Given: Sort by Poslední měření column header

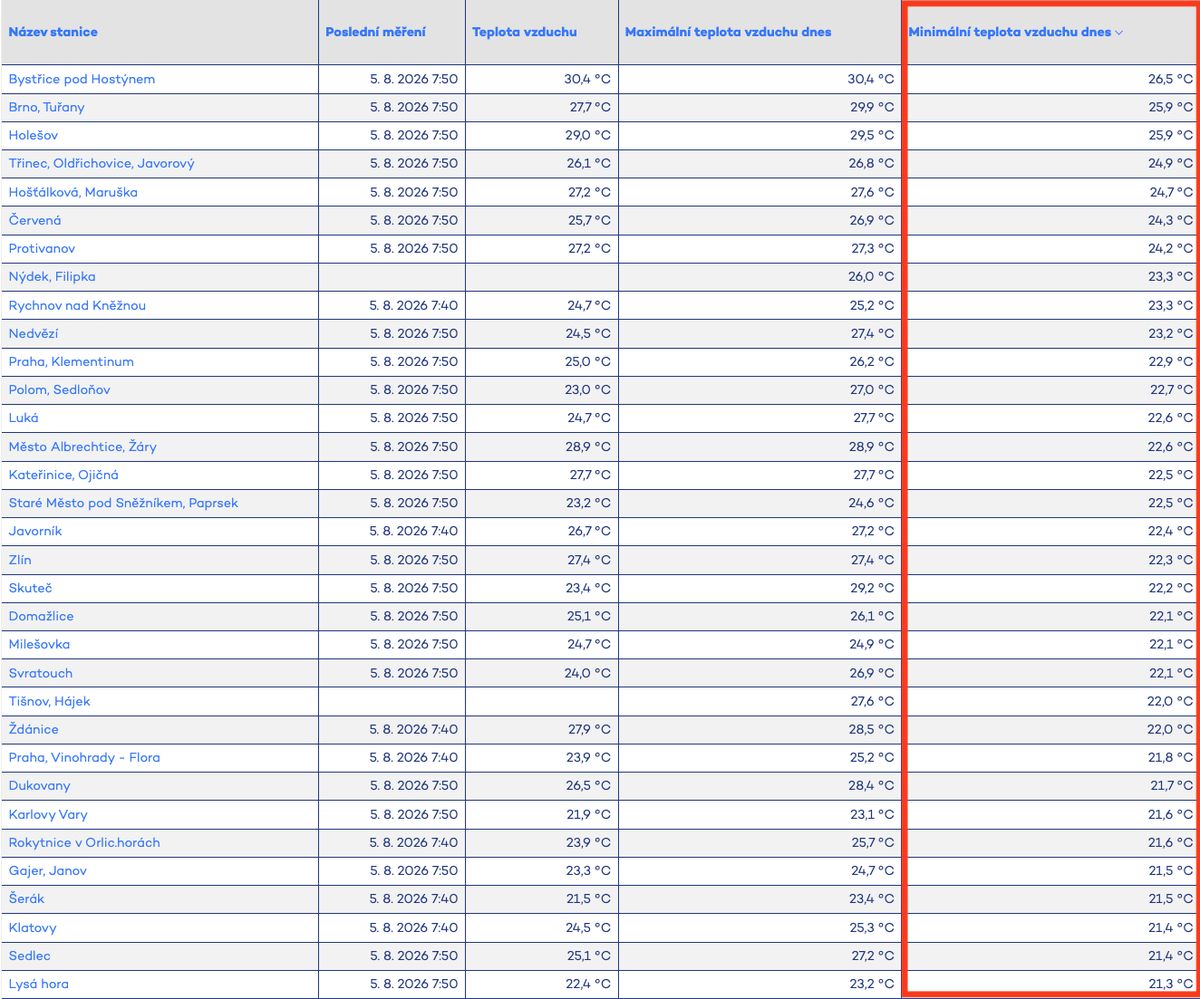Looking at the screenshot, I should (375, 32).
